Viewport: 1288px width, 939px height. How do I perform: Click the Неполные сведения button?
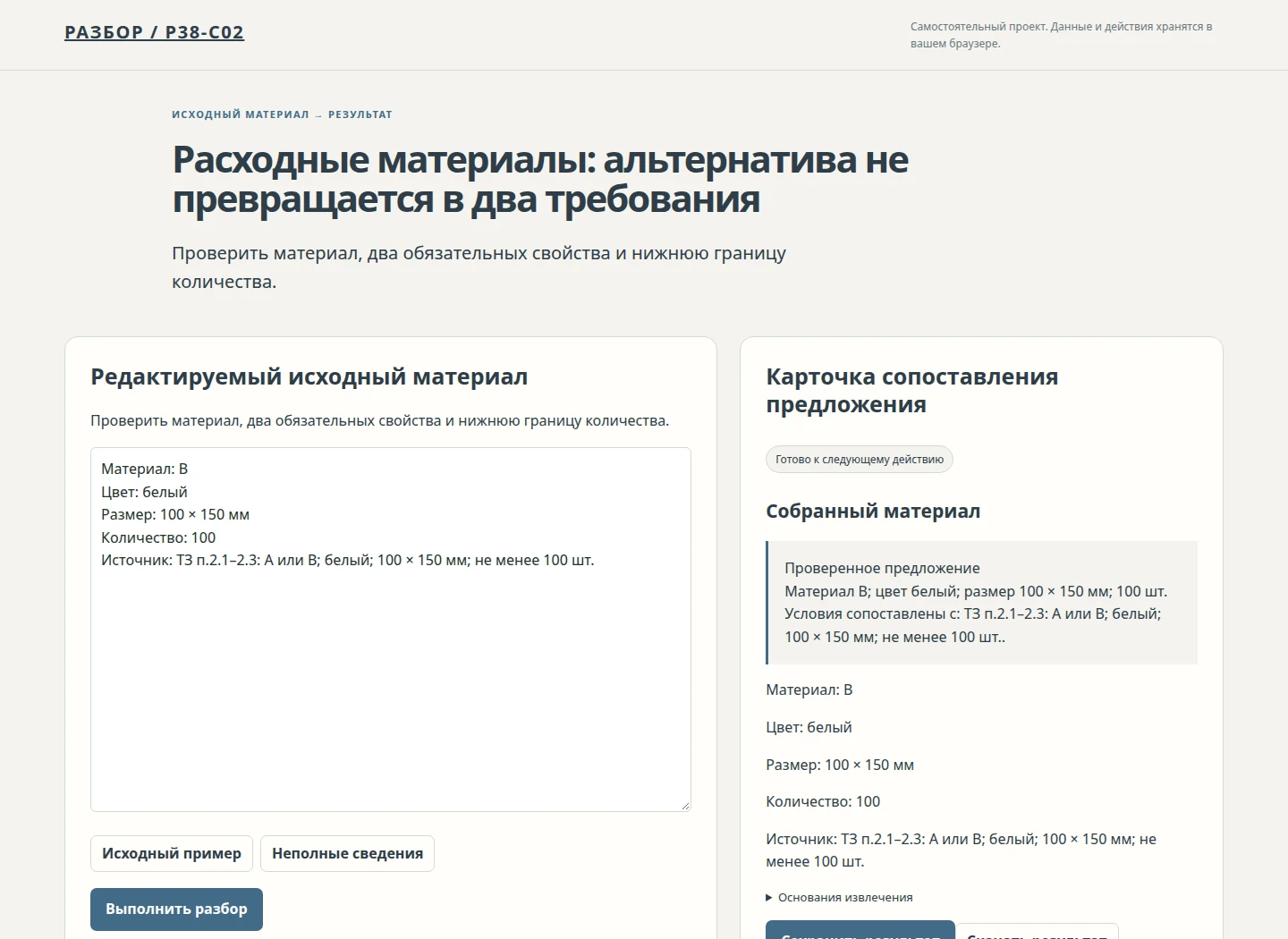point(347,853)
